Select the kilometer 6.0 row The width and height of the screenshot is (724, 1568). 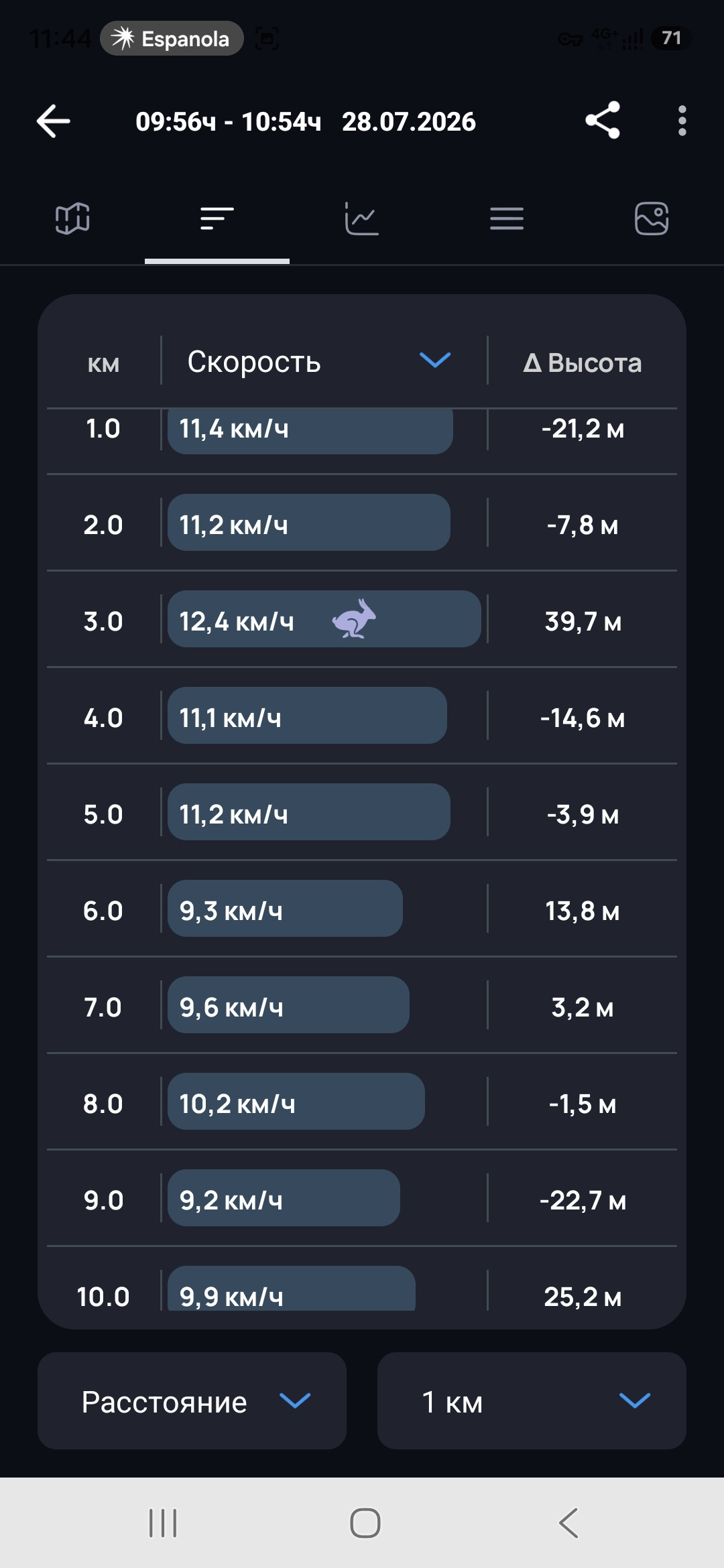(x=362, y=909)
